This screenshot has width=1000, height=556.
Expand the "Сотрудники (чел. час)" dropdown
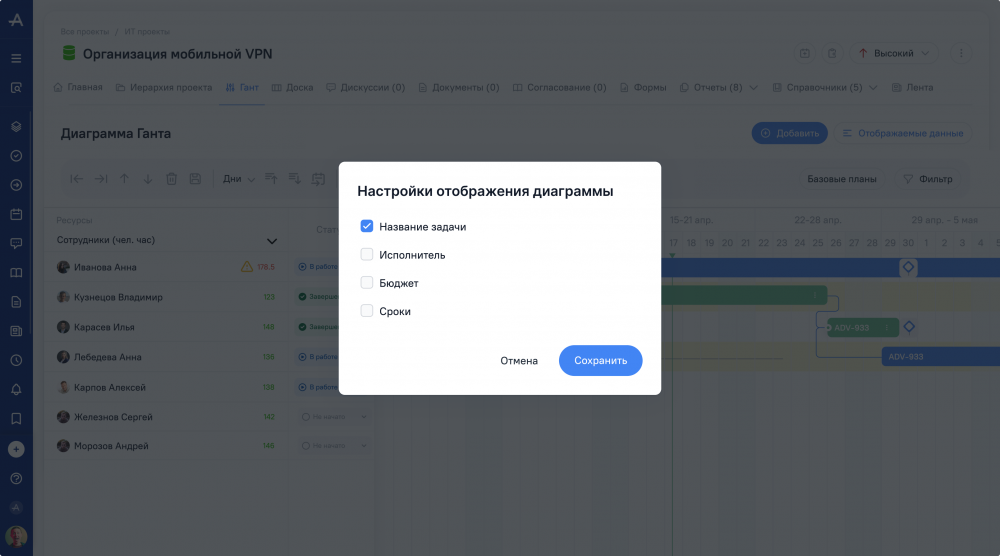tap(271, 241)
